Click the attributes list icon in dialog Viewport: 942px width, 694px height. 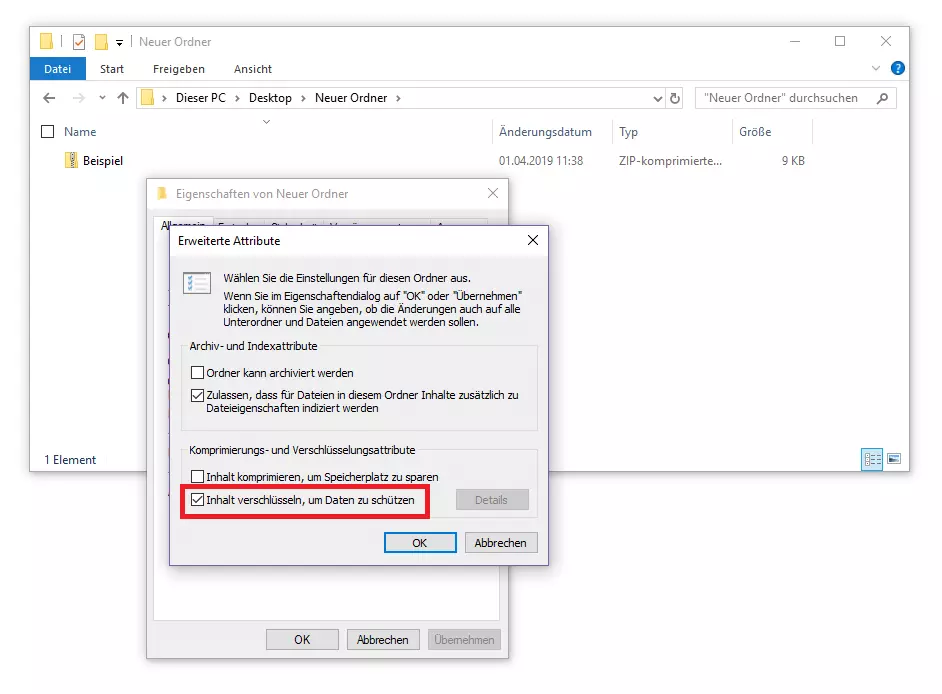coord(197,282)
